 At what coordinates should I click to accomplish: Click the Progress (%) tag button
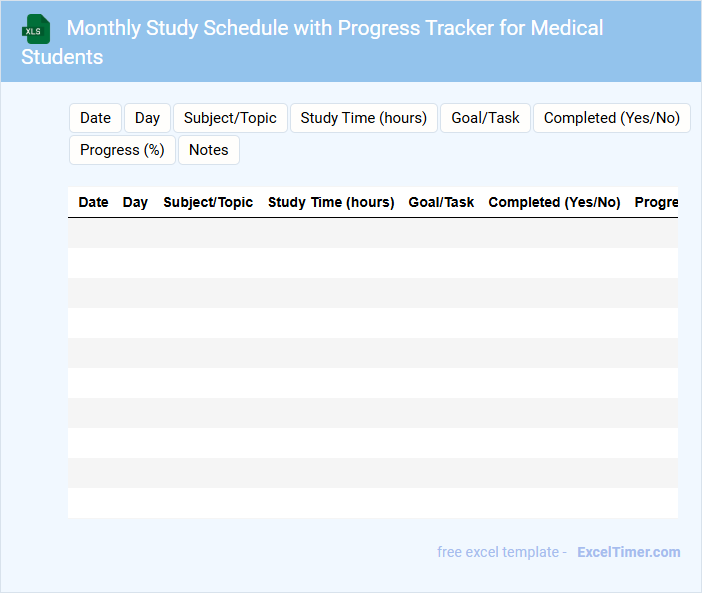(122, 150)
